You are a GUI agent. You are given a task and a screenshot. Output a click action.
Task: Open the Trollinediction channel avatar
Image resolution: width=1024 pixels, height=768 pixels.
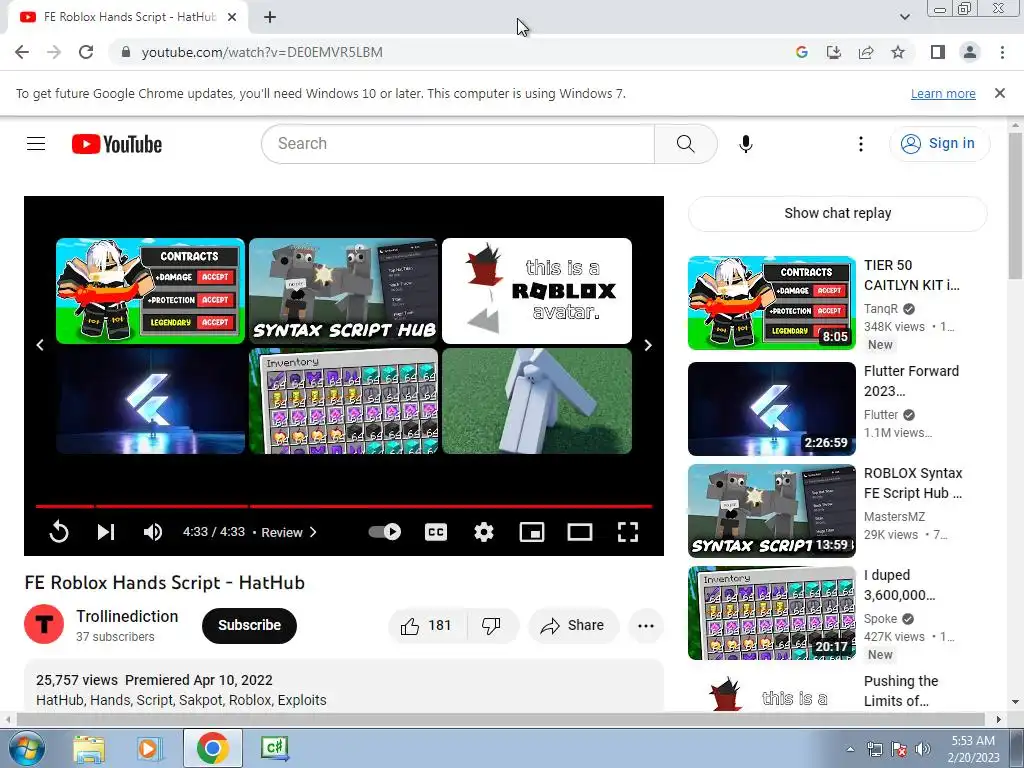44,624
